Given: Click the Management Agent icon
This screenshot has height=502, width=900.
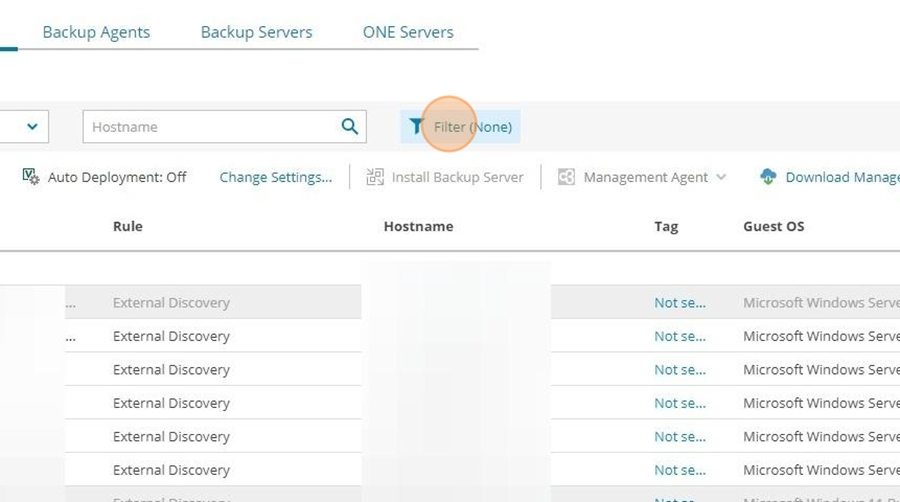Looking at the screenshot, I should pyautogui.click(x=566, y=177).
